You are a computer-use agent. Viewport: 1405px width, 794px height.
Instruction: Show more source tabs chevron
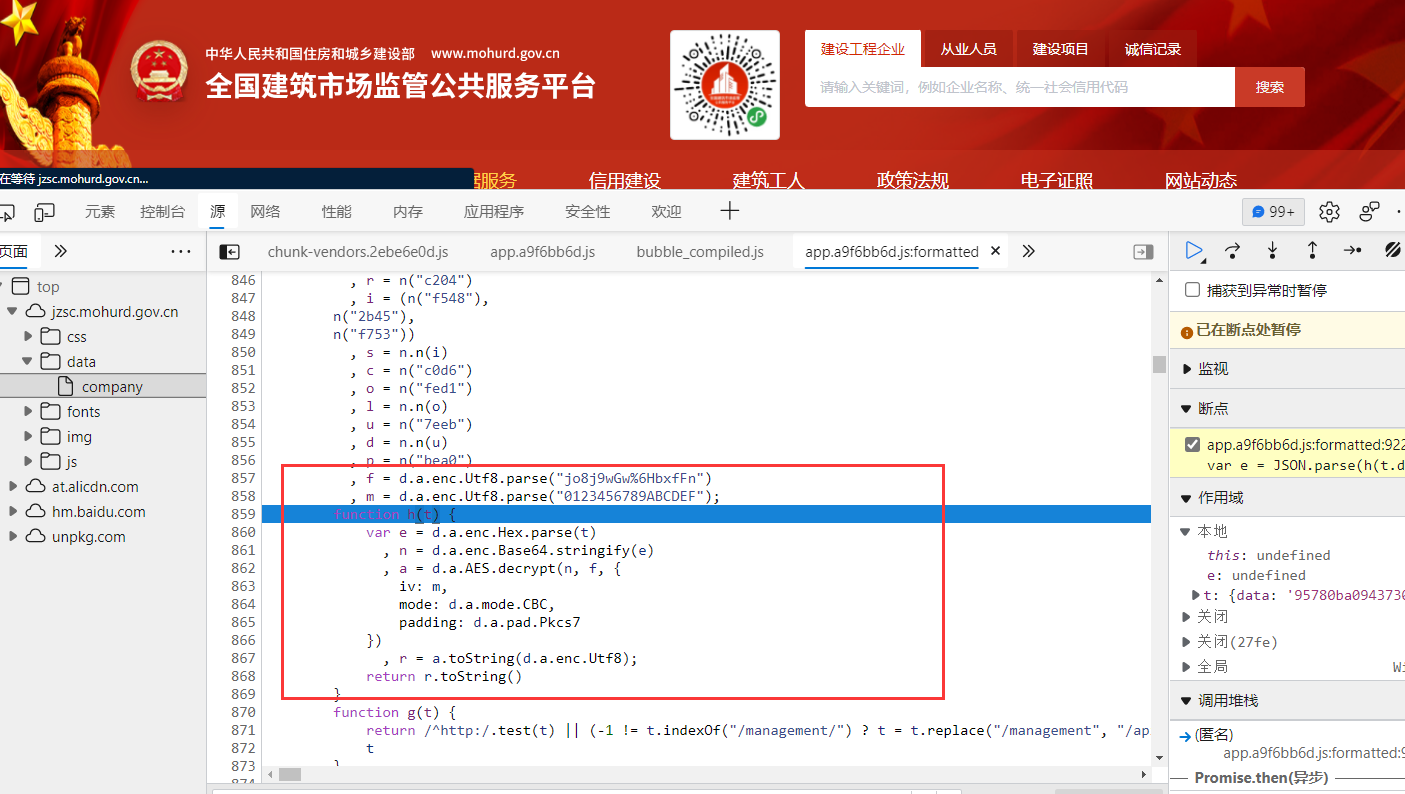click(x=1028, y=252)
